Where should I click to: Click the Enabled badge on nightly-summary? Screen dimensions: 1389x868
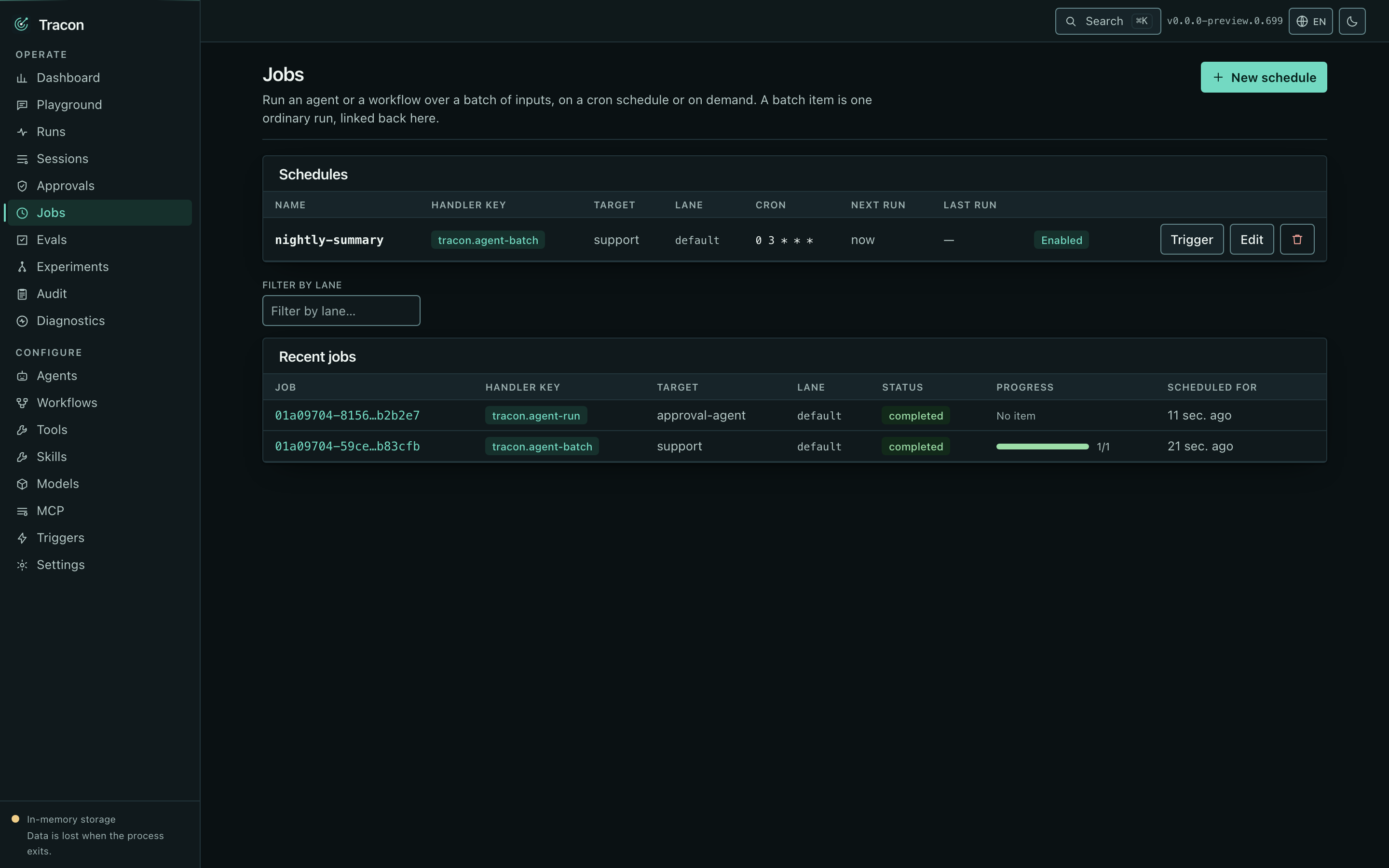(x=1061, y=240)
